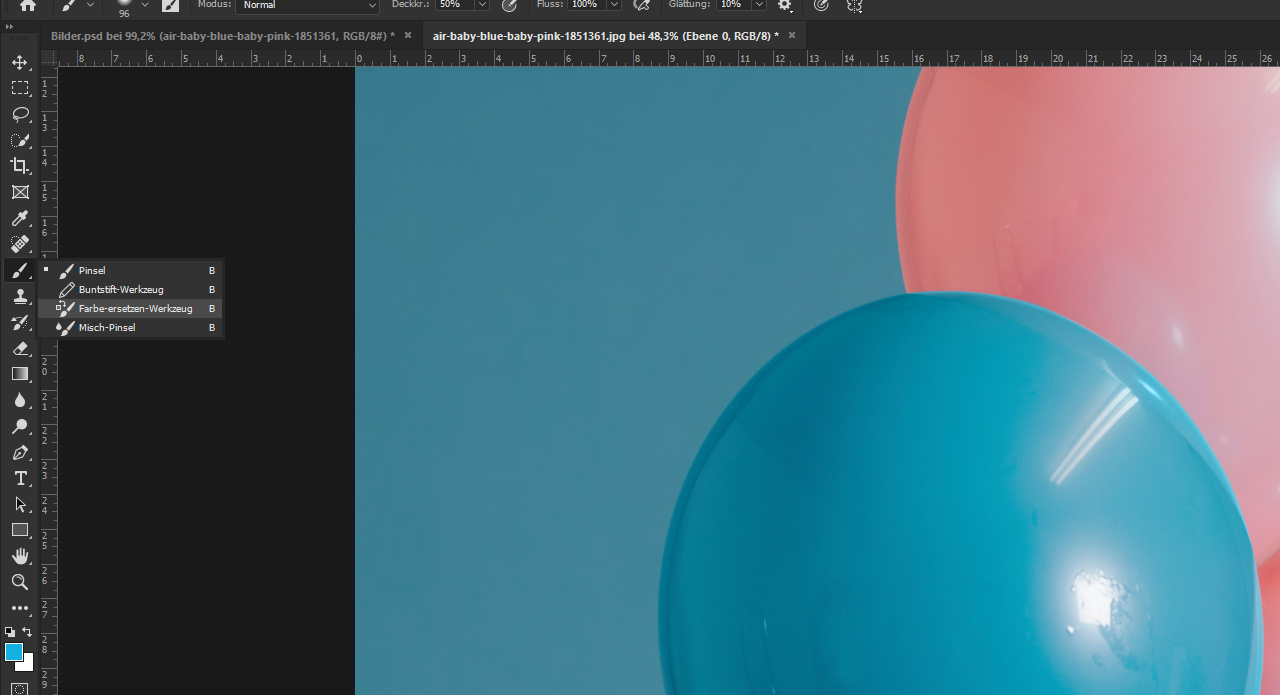Select the Crop tool
Screen dimensions: 1280x695
[x=20, y=166]
